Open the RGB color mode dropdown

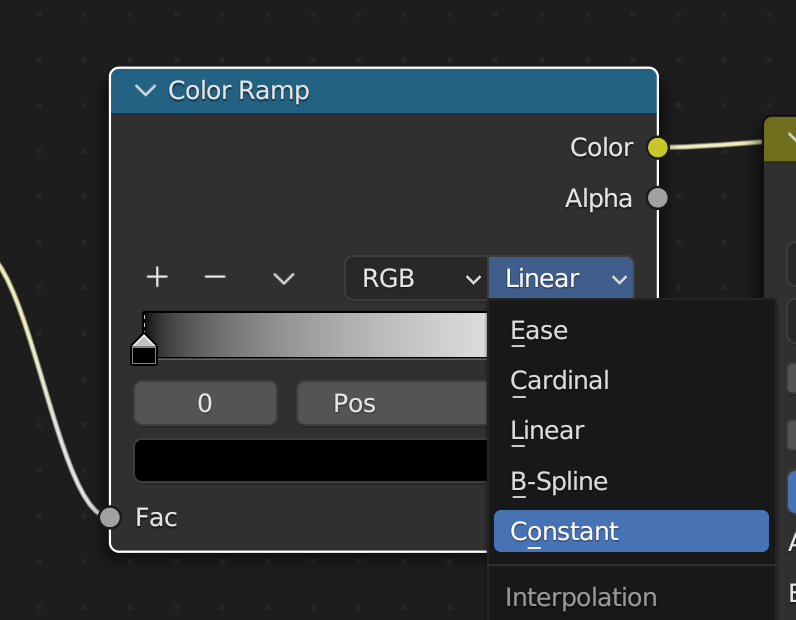[x=416, y=278]
